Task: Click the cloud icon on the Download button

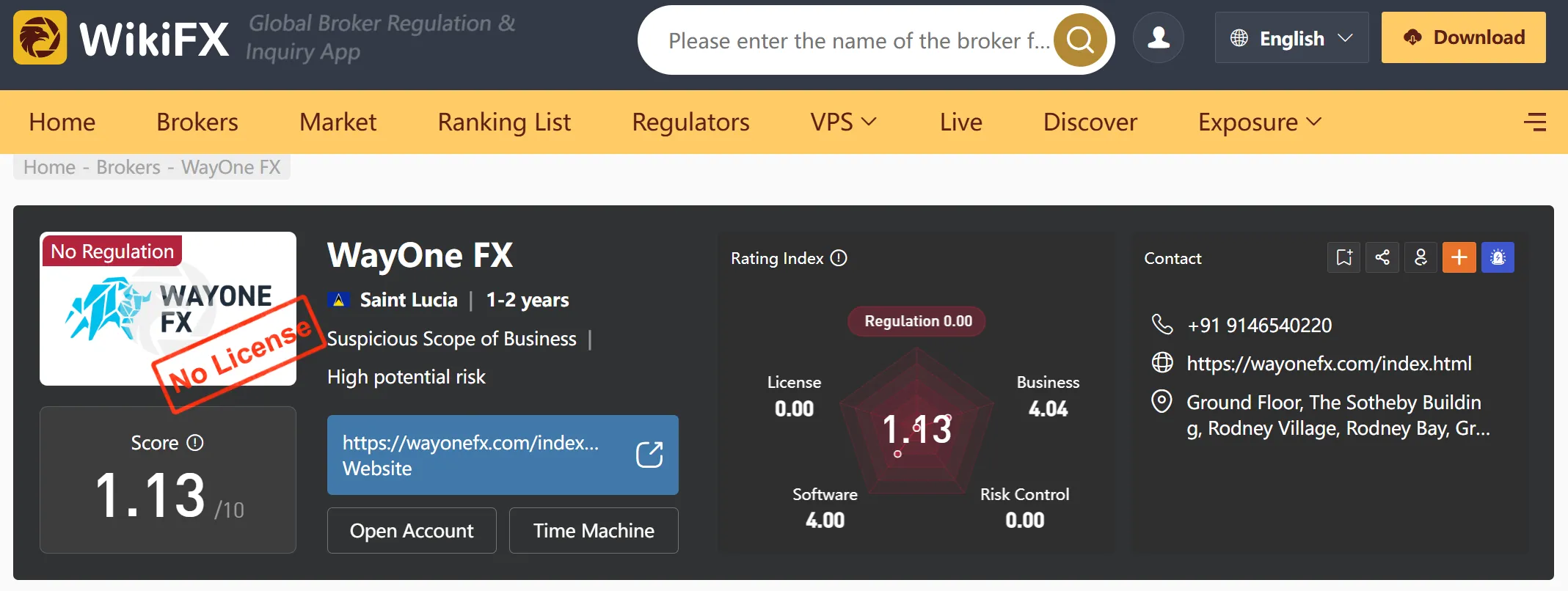Action: pyautogui.click(x=1412, y=37)
